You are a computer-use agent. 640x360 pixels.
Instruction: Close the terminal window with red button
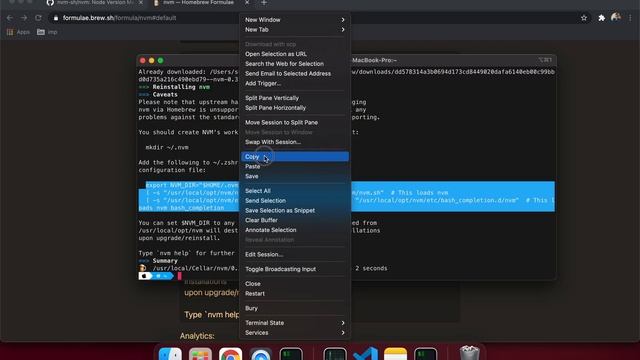pyautogui.click(x=142, y=60)
